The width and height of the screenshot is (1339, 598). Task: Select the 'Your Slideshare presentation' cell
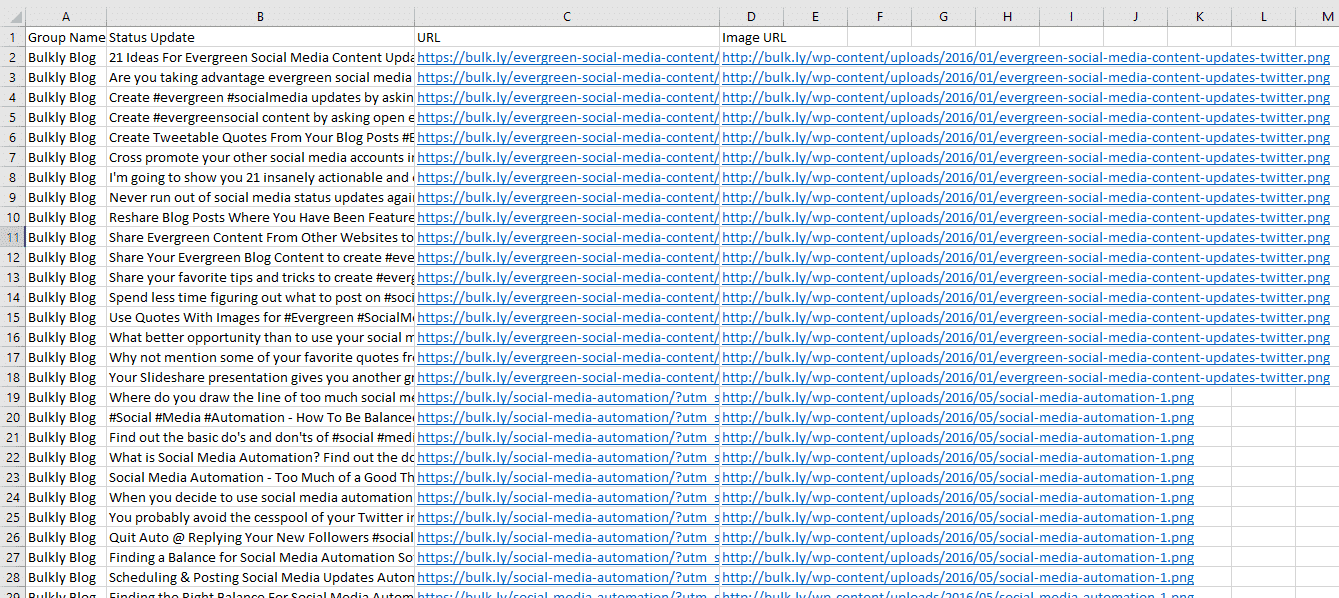pos(260,377)
